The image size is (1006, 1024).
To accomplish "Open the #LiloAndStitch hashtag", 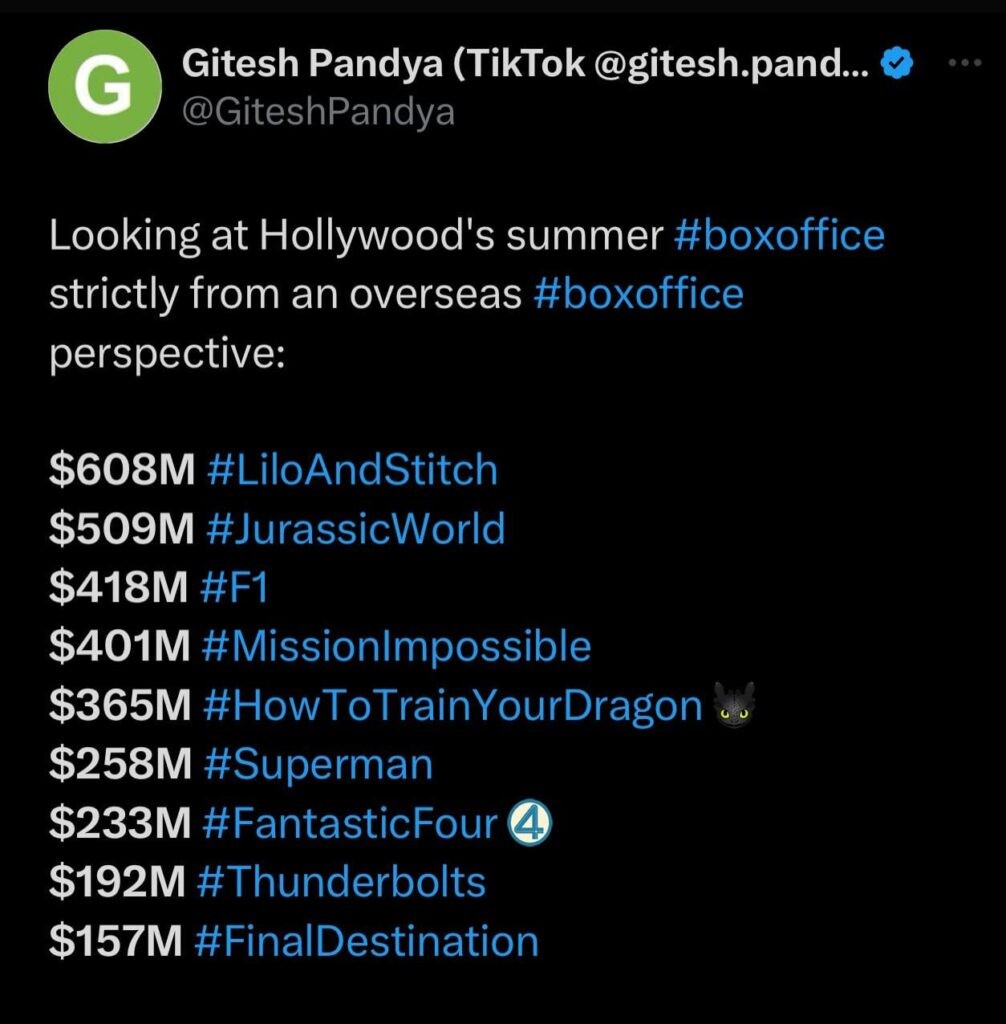I will [x=351, y=470].
